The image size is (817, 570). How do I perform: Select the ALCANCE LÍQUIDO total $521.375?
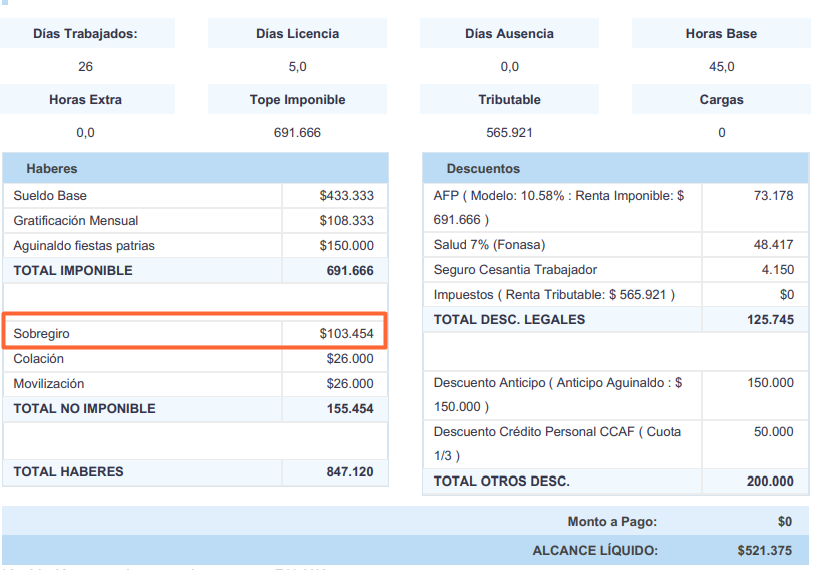[764, 550]
